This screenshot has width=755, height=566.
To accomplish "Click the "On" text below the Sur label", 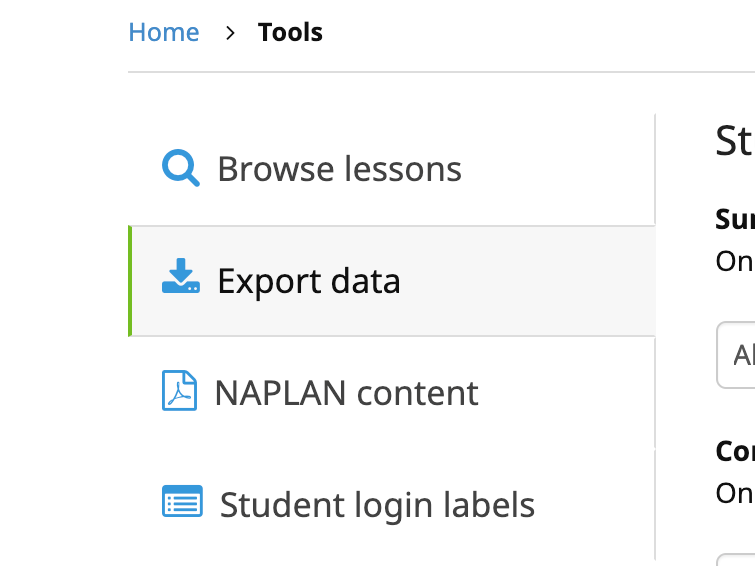I will pos(734,260).
